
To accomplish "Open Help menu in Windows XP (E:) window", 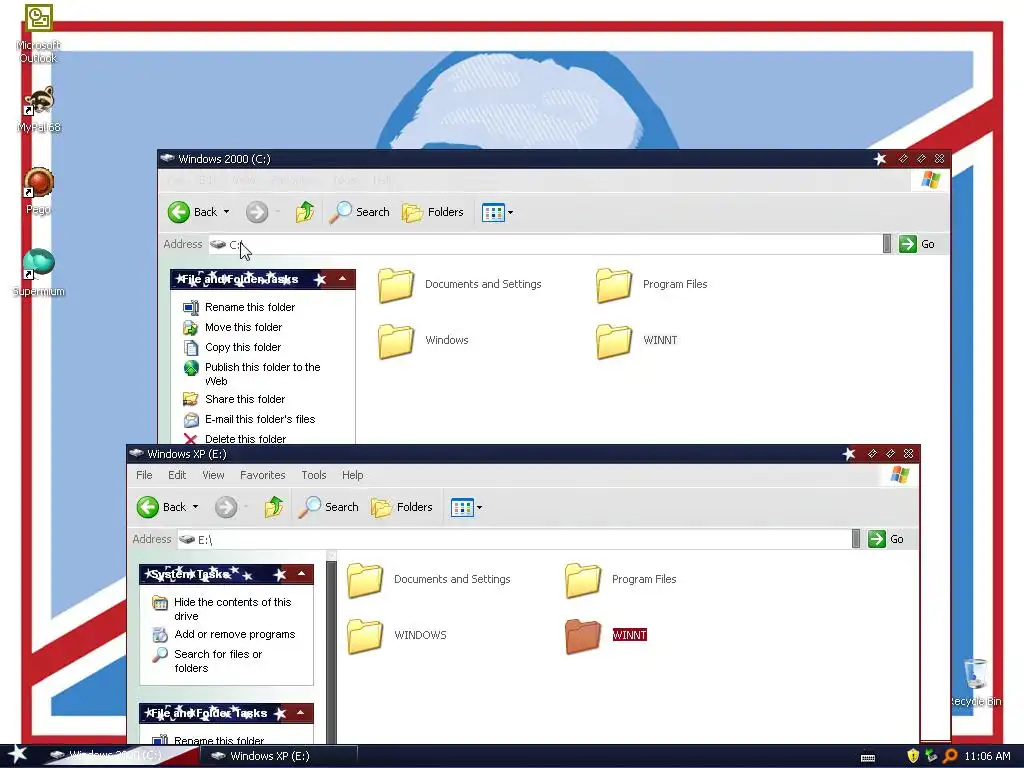I will (x=353, y=475).
